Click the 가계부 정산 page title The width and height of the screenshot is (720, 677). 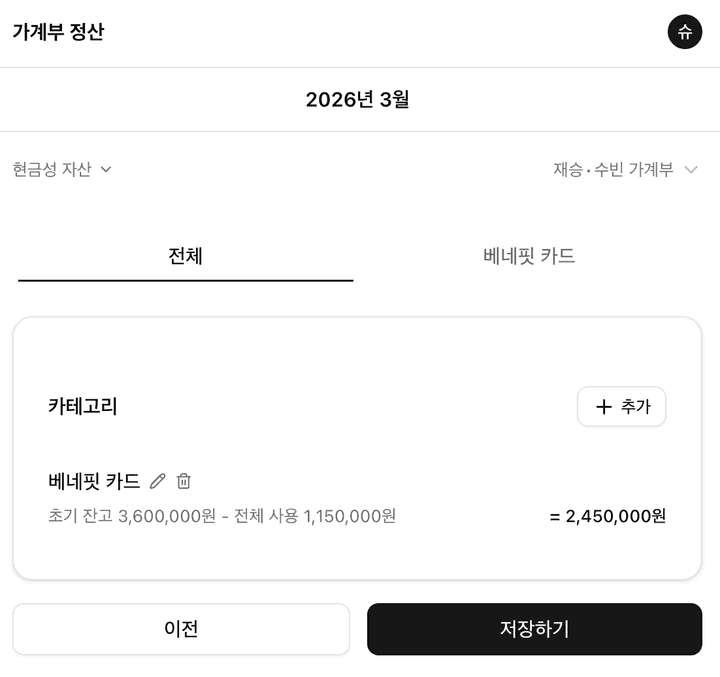coord(58,32)
